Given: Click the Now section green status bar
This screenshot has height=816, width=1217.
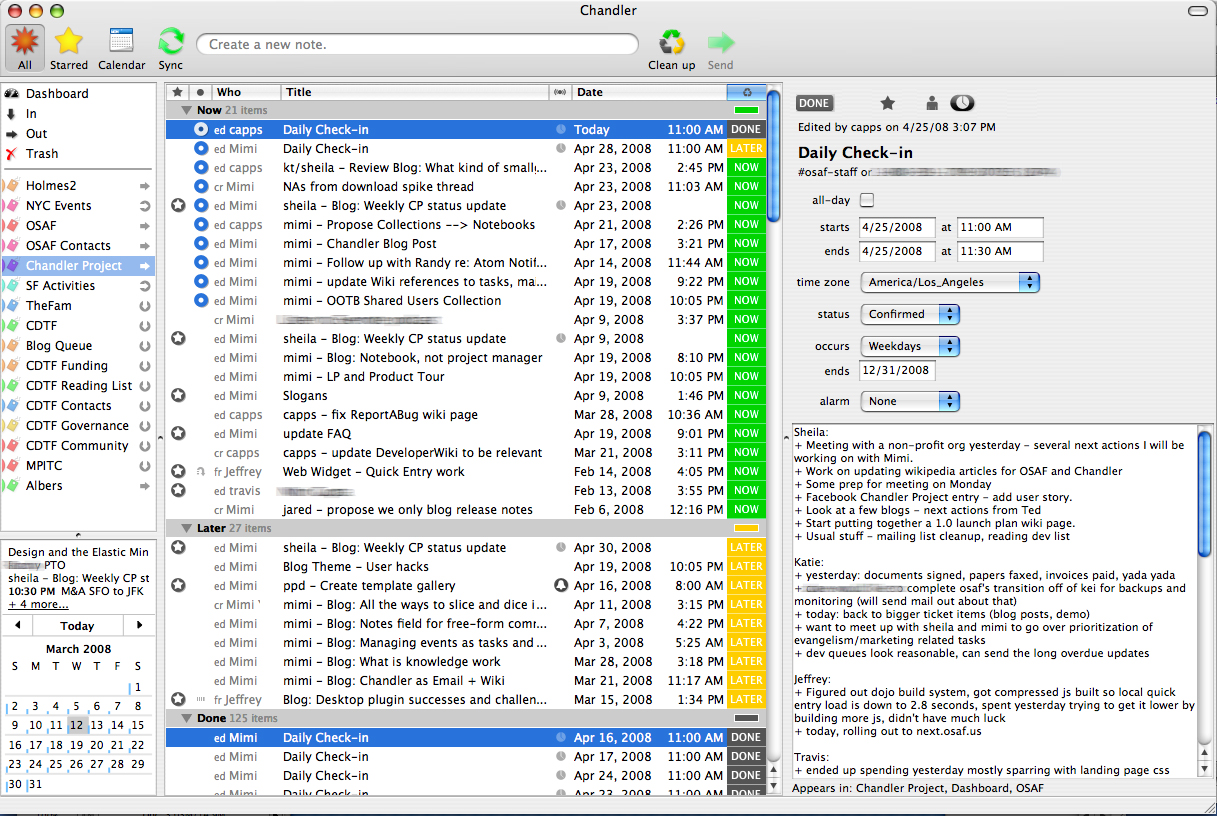Looking at the screenshot, I should [x=746, y=111].
